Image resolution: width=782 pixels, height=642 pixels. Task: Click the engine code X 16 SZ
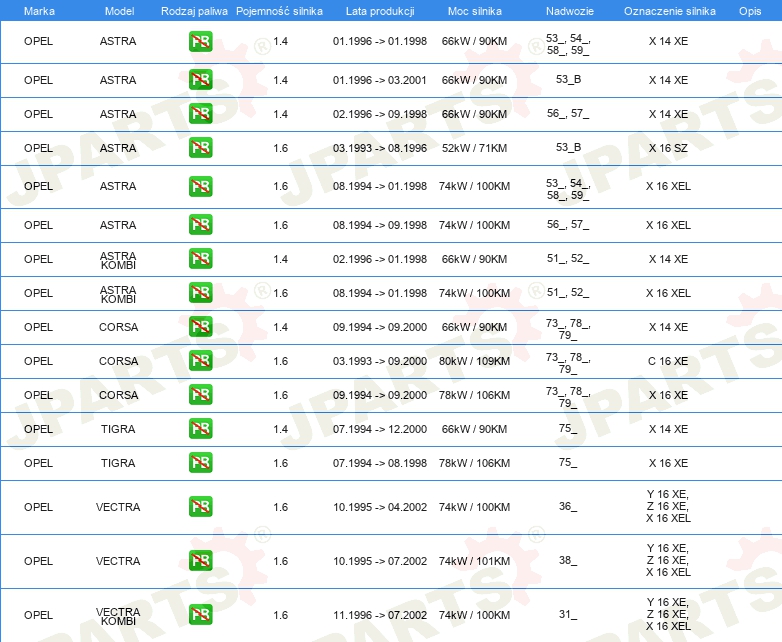point(668,148)
